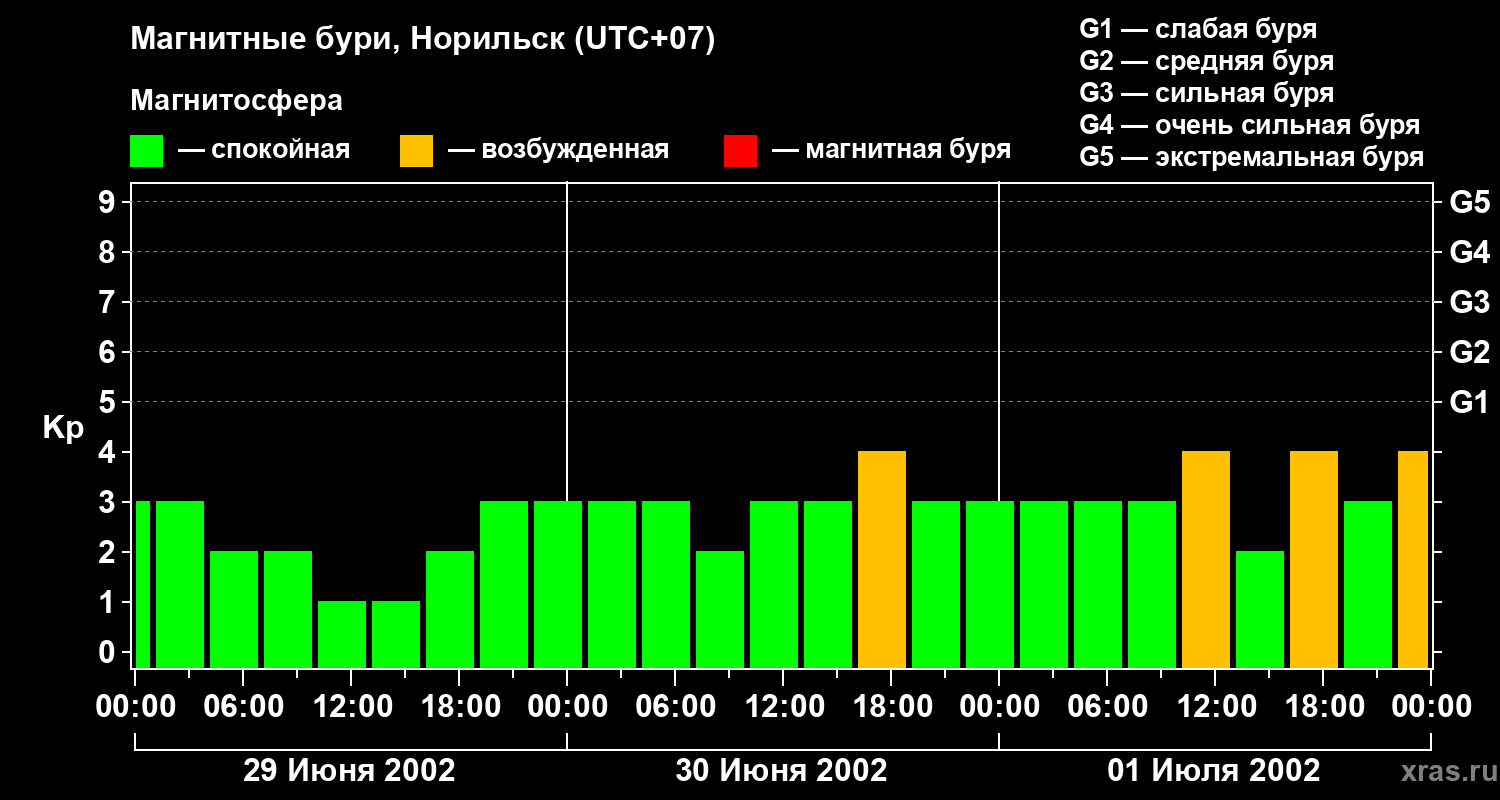Click the 18:00 tick label for 29 Июня
Screen dimensions: 1500x800
459,706
